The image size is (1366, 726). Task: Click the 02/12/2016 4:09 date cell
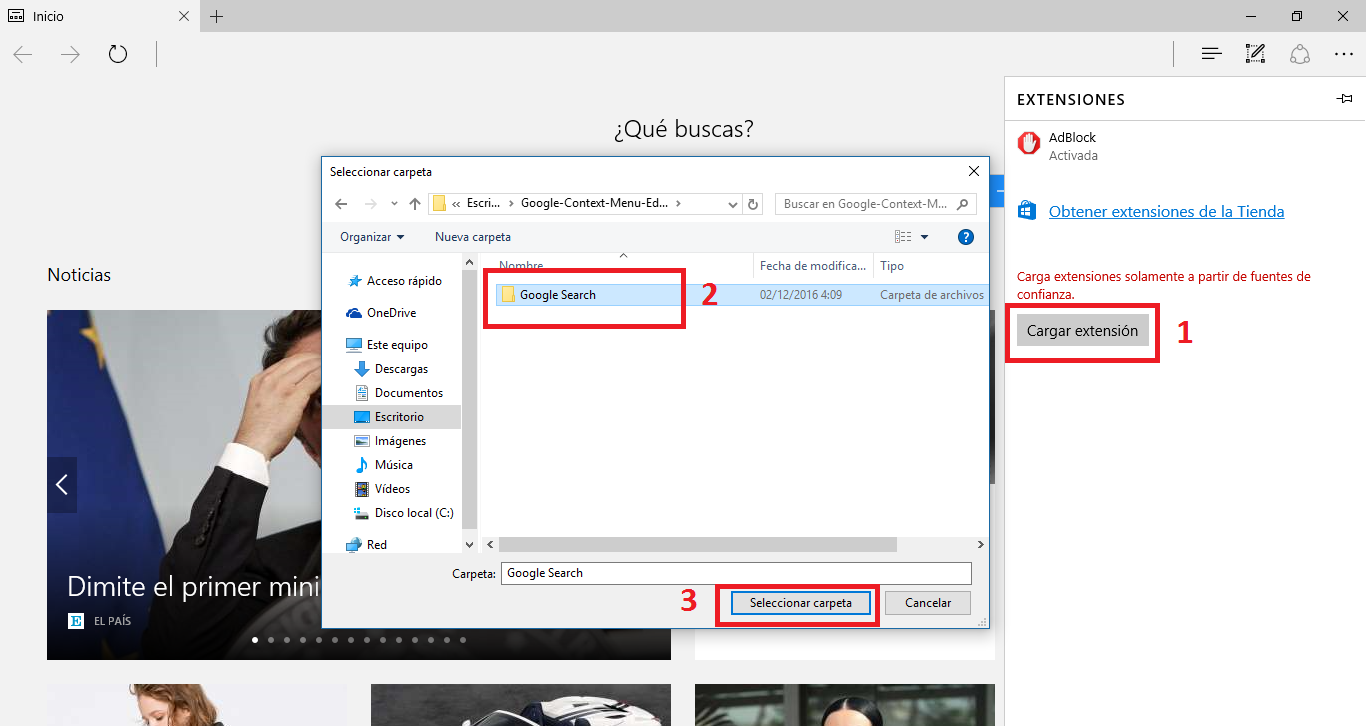801,295
